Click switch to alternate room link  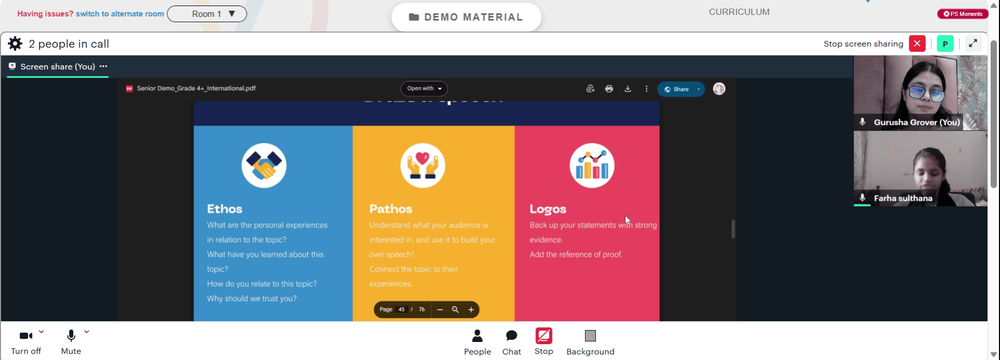120,13
